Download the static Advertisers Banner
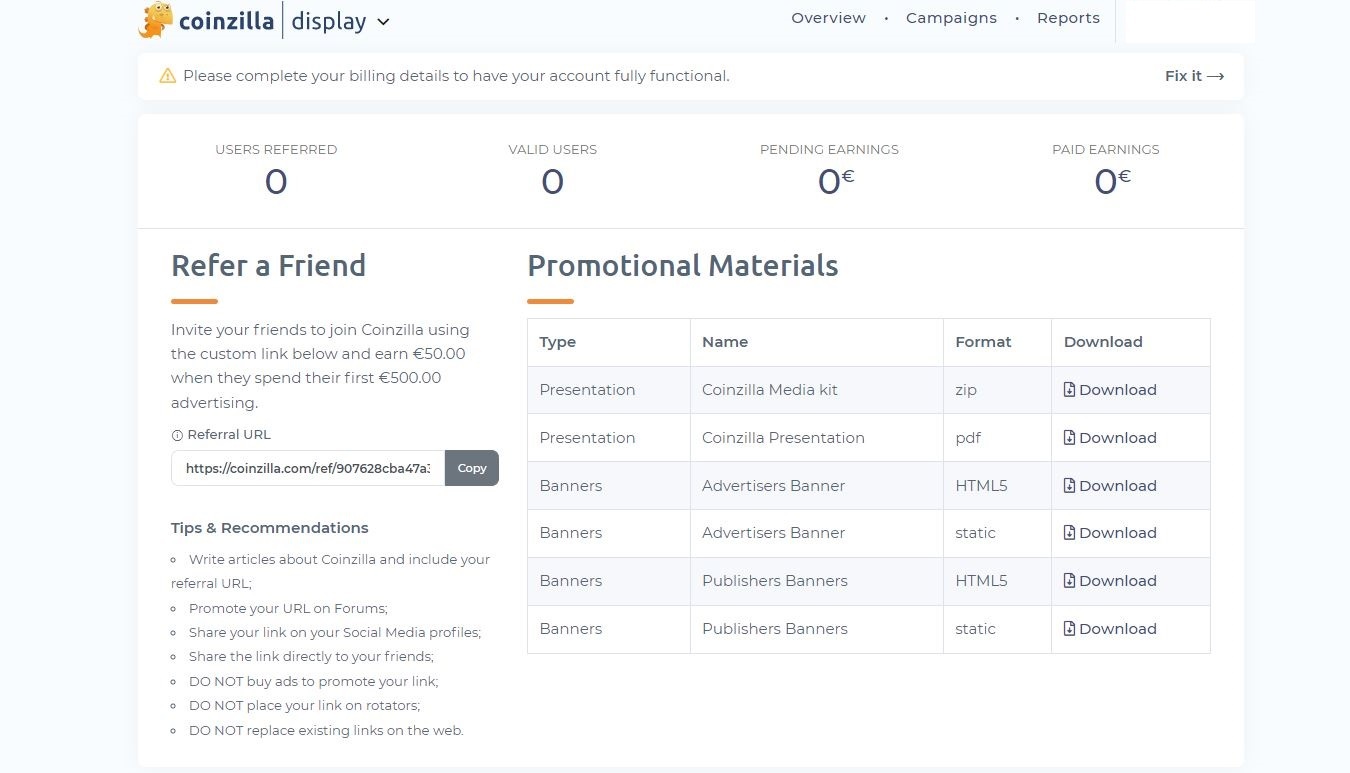The image size is (1350, 773). [x=1110, y=533]
